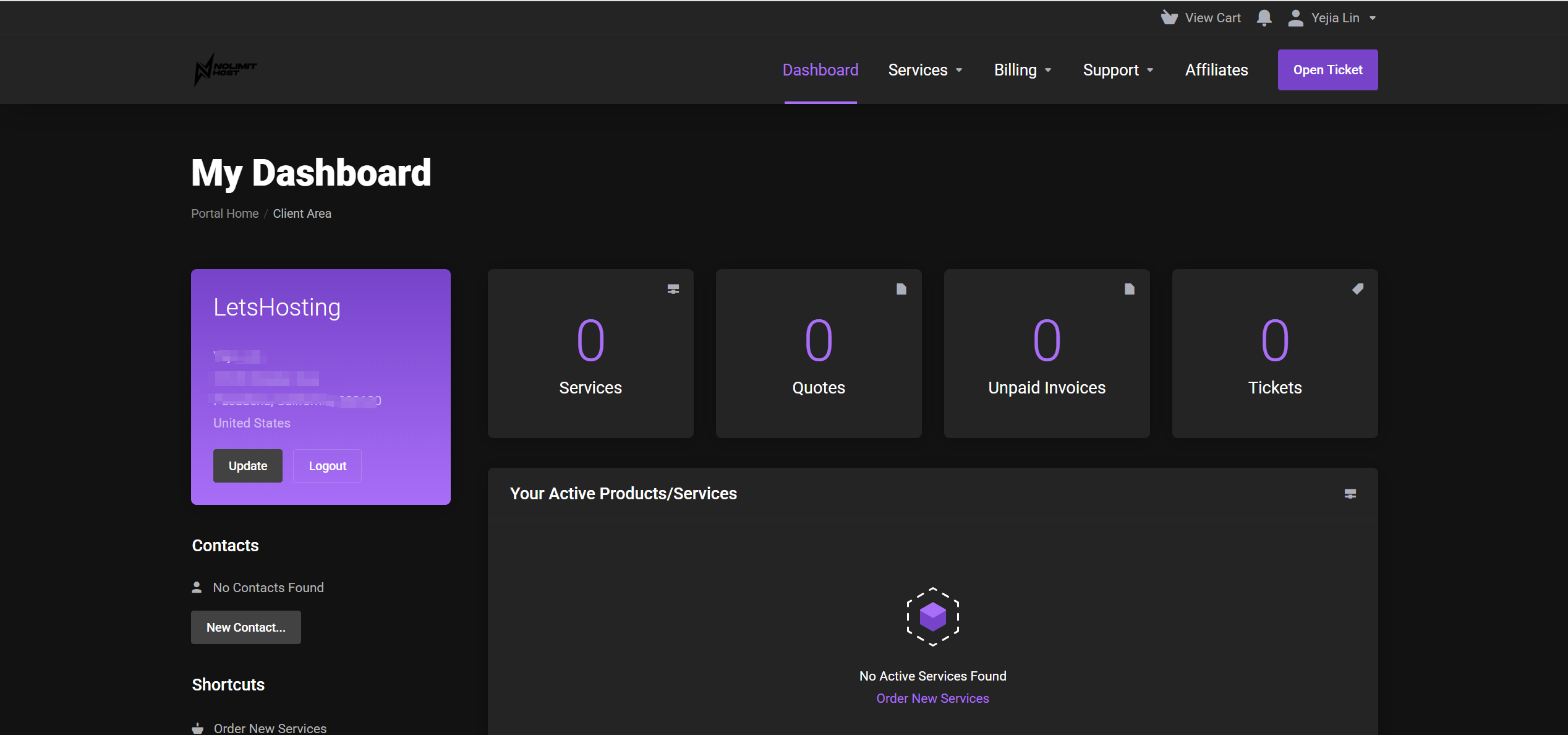Click the View Cart text
1568x735 pixels.
(1212, 18)
